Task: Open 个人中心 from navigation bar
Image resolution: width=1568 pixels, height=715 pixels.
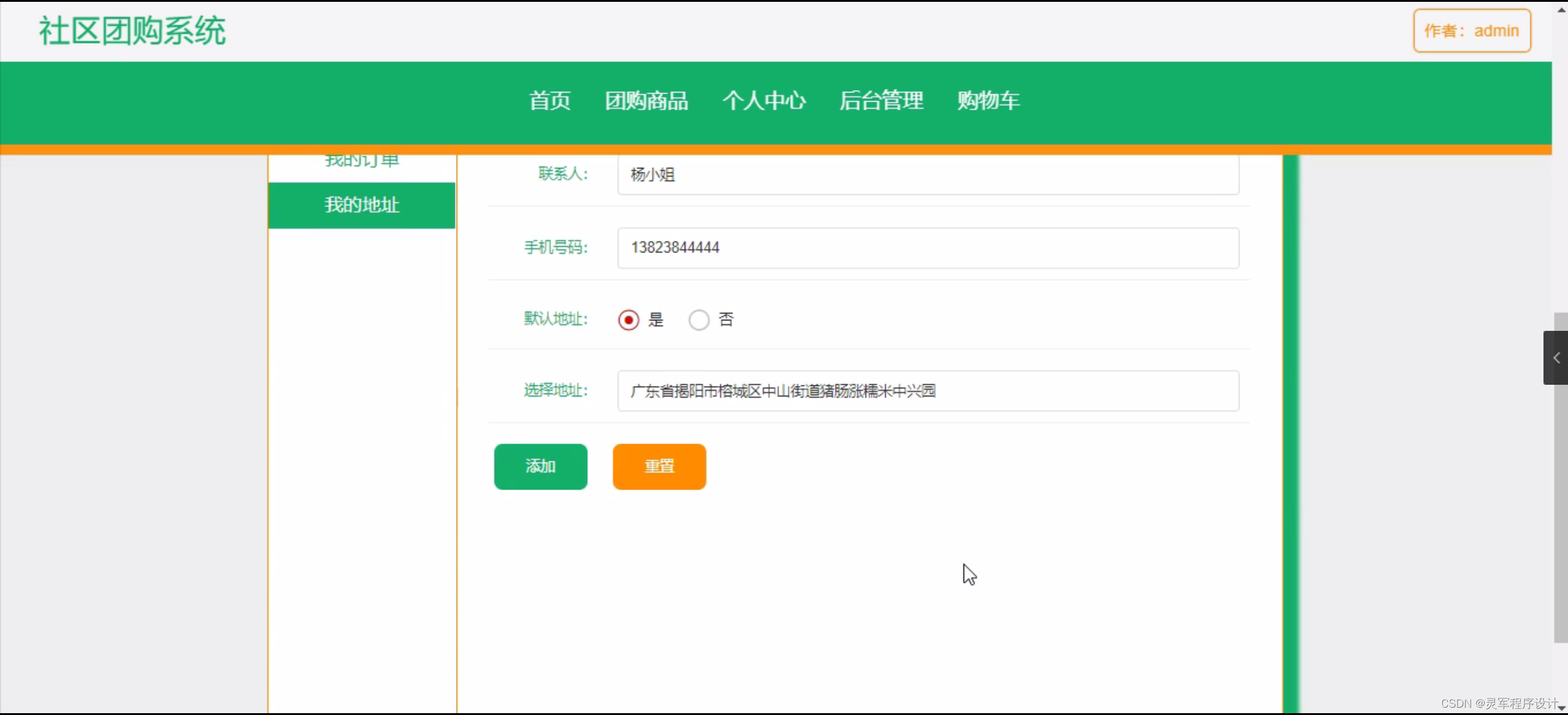Action: (764, 100)
